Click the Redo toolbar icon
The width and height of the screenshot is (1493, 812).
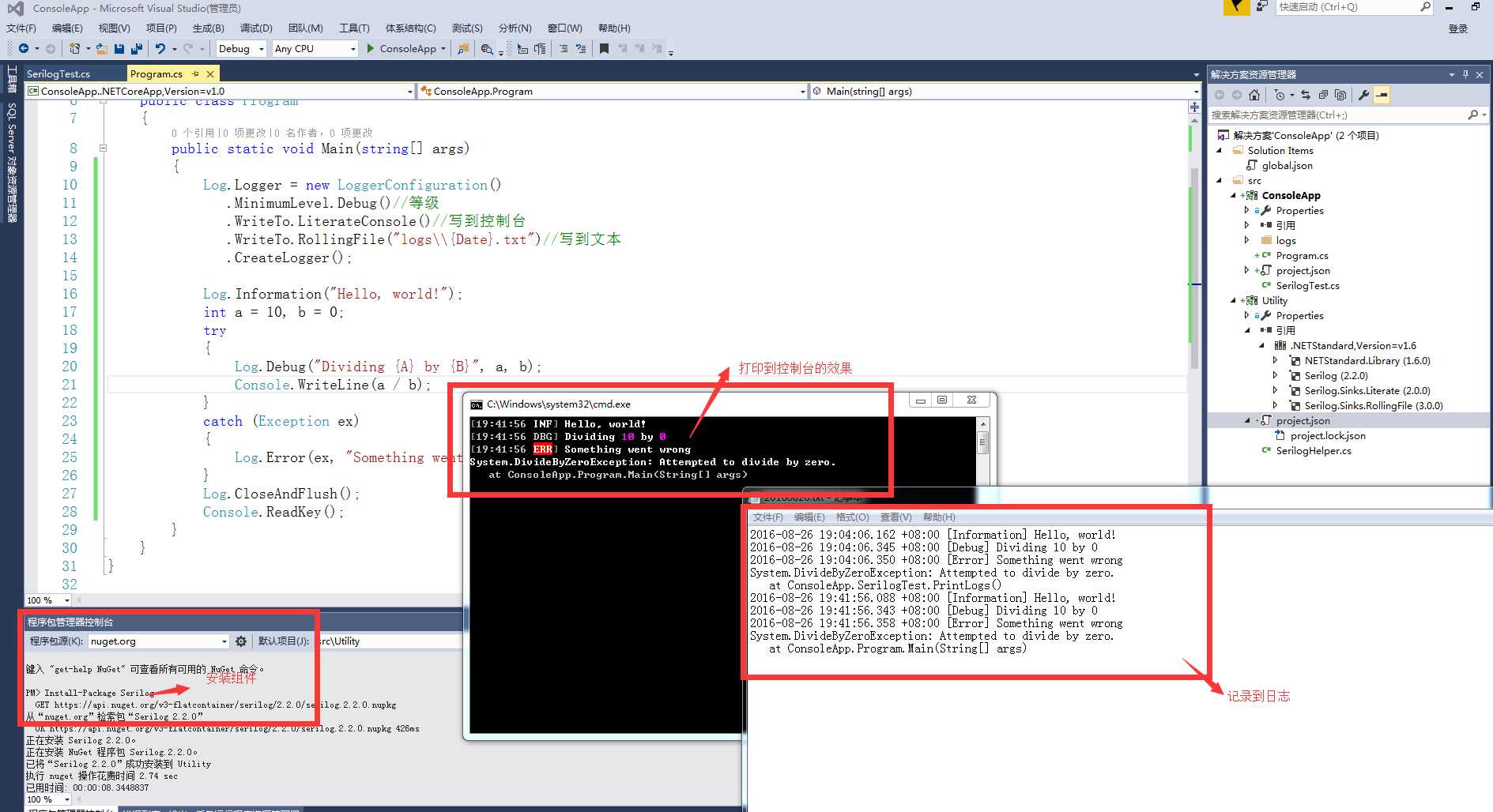click(188, 49)
